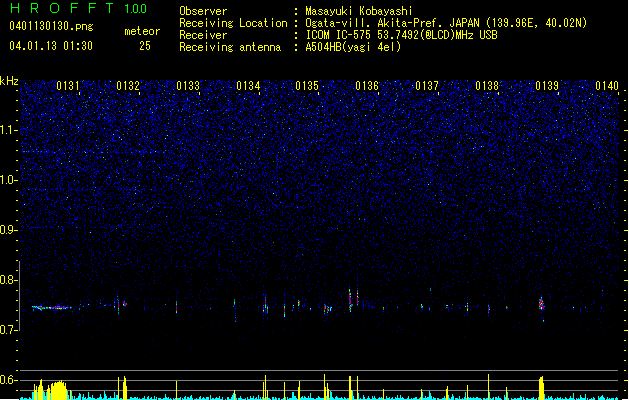Click the 'Receiver' label

click(x=203, y=35)
